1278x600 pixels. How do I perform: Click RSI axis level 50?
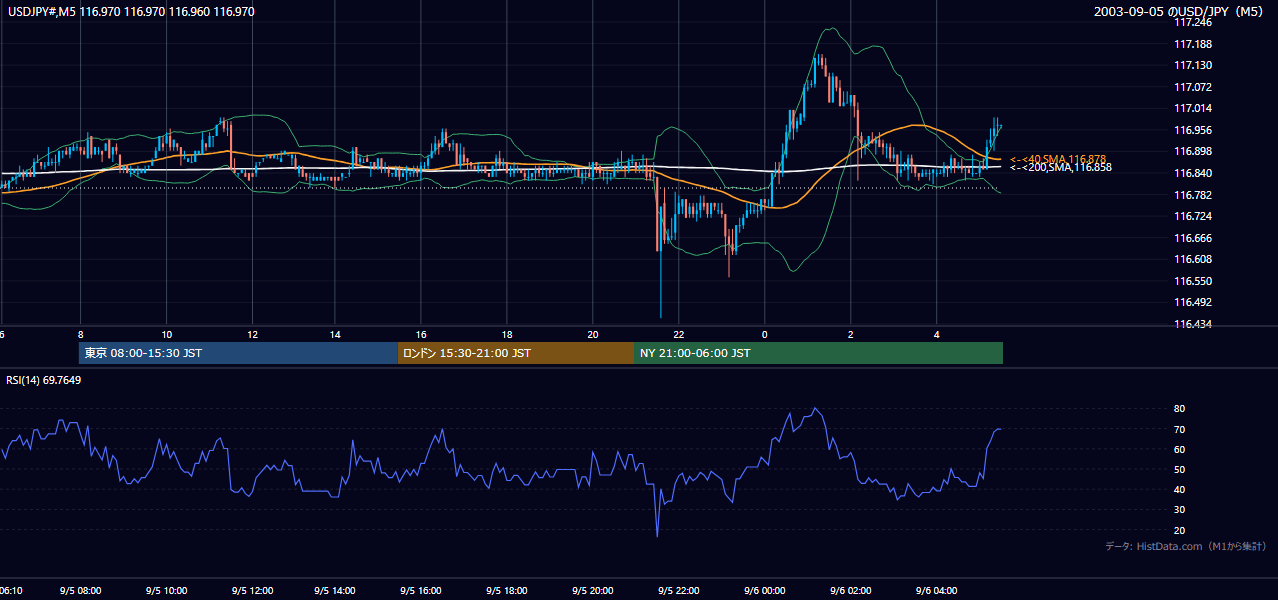[1180, 469]
